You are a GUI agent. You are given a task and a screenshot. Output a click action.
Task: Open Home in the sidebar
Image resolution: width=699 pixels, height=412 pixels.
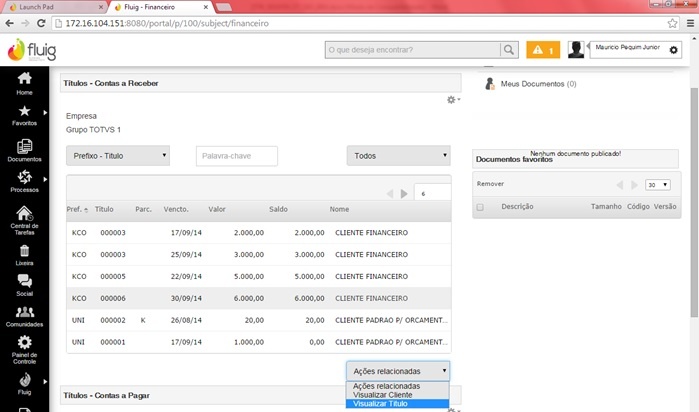point(24,83)
